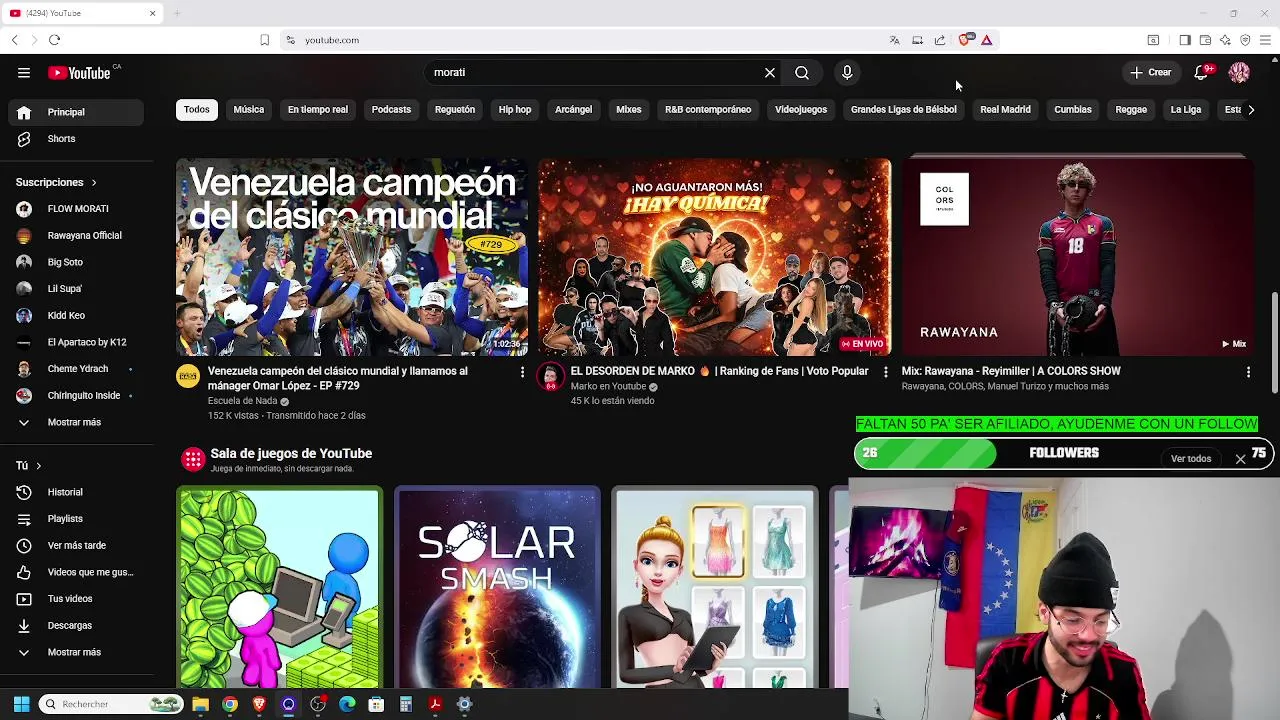This screenshot has width=1280, height=720.
Task: Click the YouTube logo
Action: coord(79,73)
